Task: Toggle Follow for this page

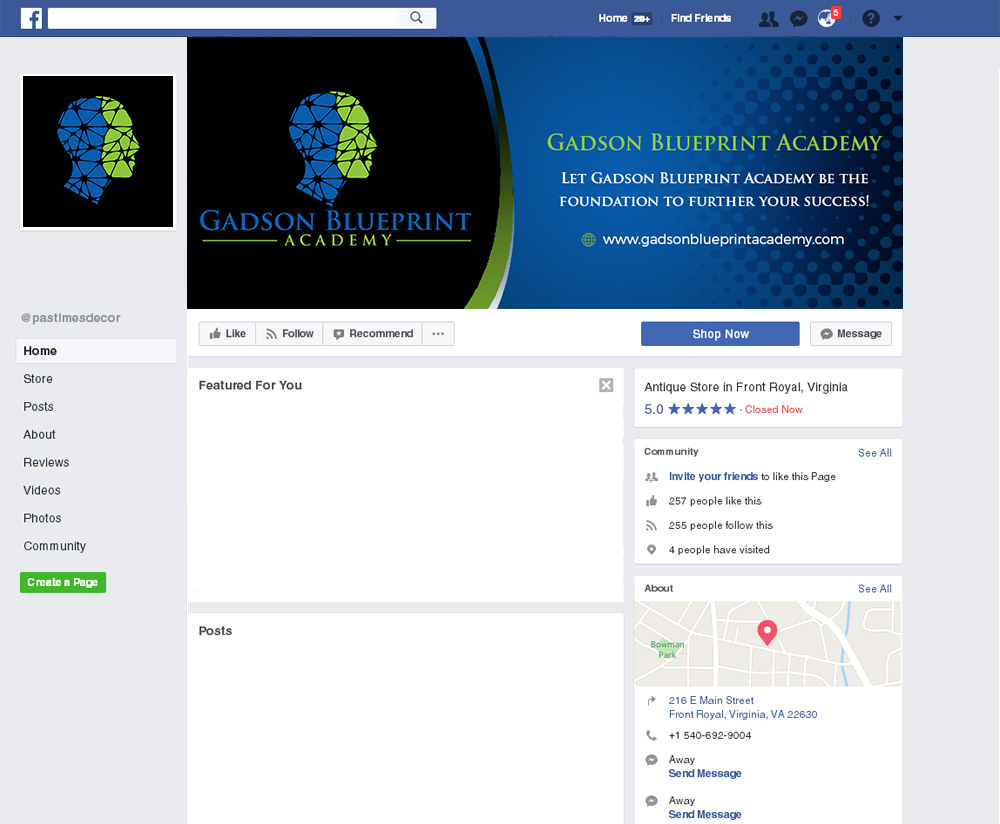Action: tap(289, 333)
